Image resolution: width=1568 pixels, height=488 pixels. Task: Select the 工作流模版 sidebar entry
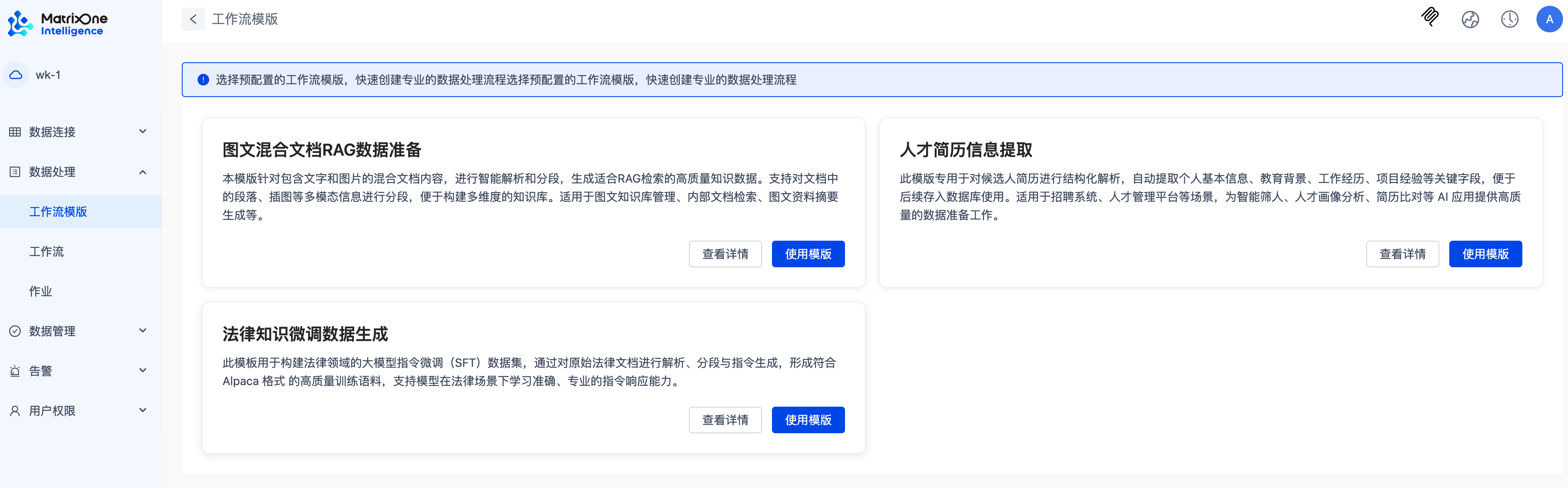pyautogui.click(x=58, y=212)
